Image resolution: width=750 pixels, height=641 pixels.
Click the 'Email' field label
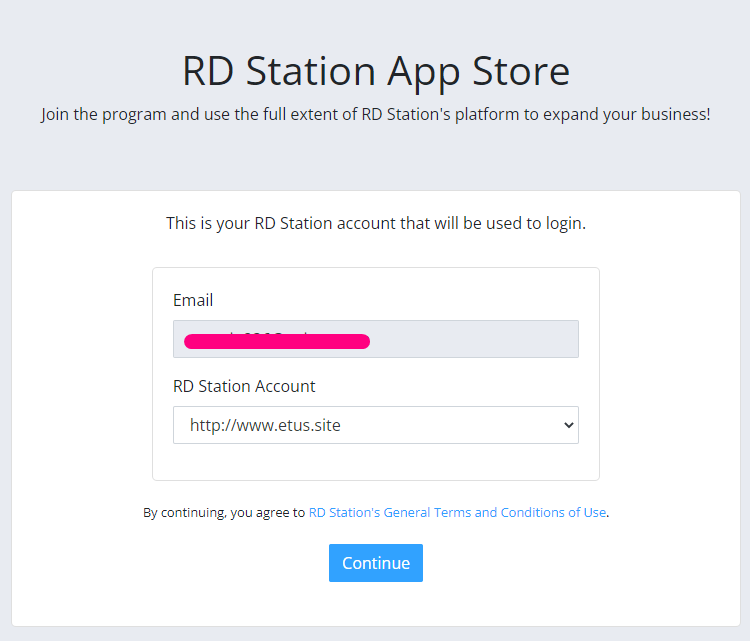coord(193,300)
